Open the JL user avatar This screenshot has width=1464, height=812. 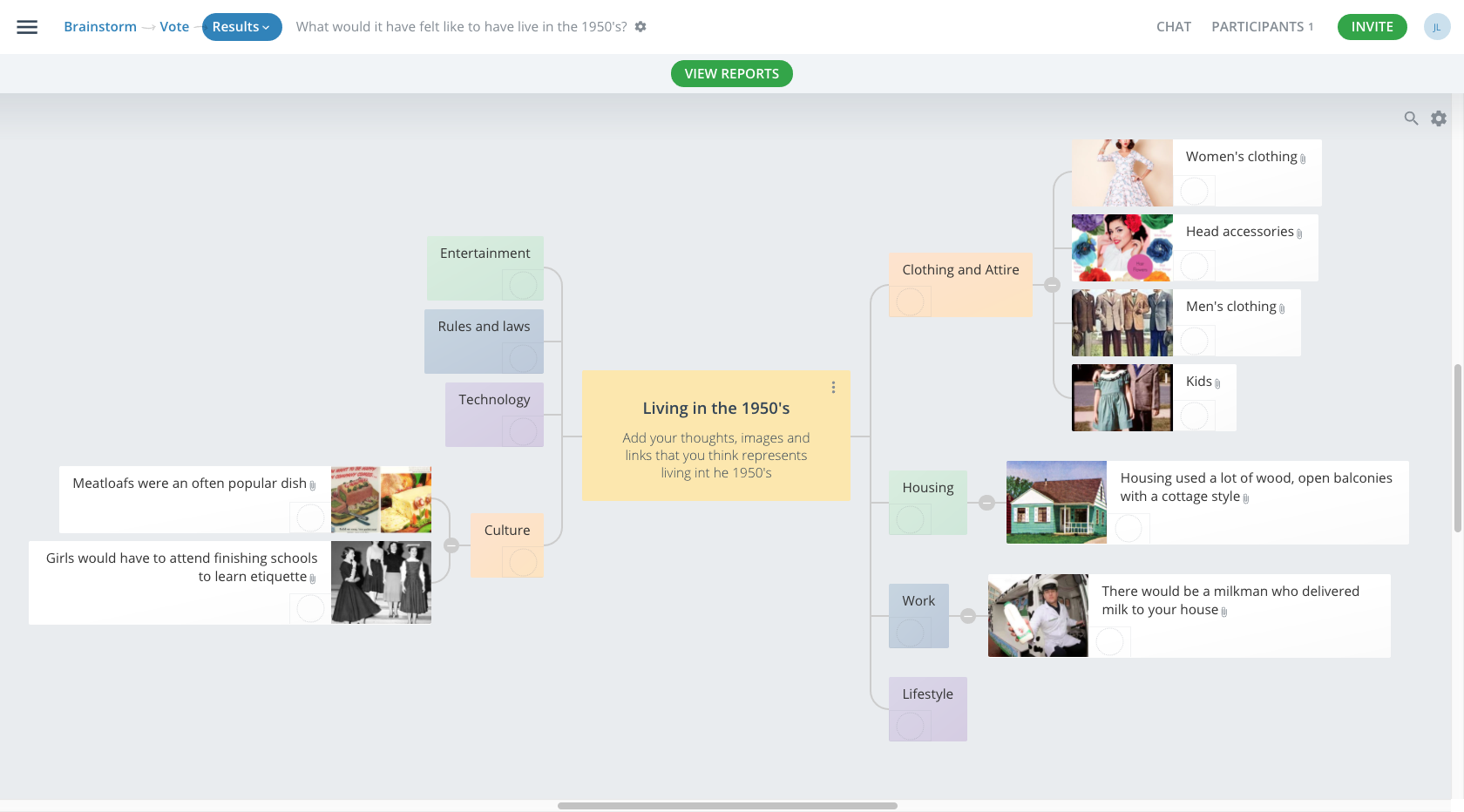(x=1437, y=27)
